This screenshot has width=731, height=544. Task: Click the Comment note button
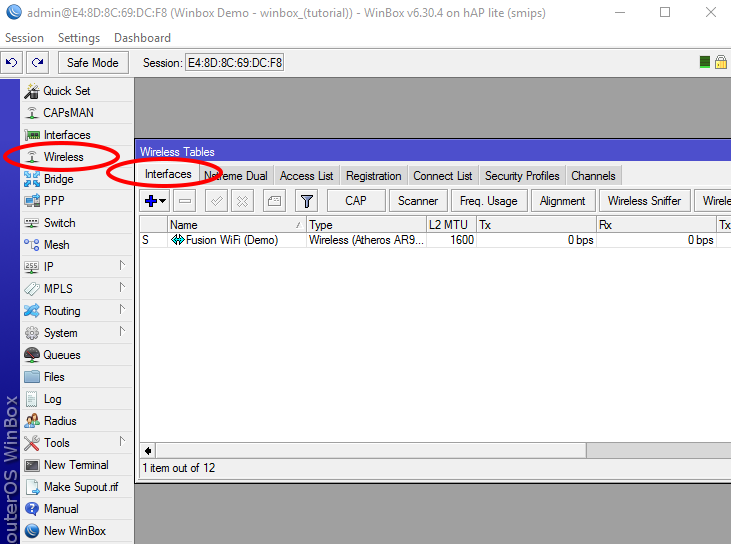[274, 201]
